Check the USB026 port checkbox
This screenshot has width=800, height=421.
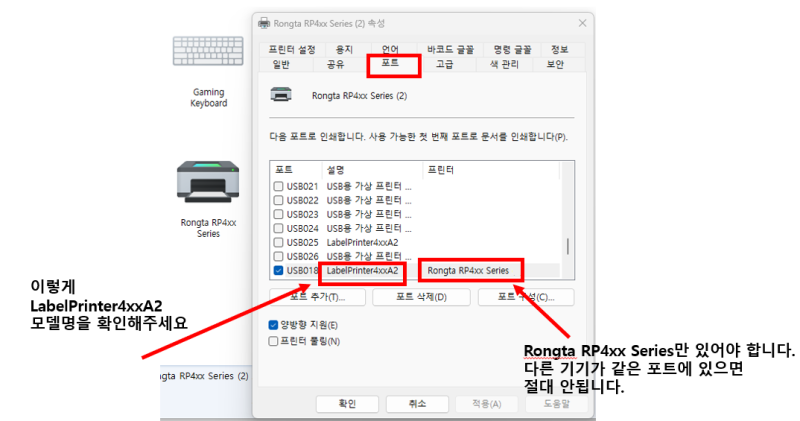[278, 256]
